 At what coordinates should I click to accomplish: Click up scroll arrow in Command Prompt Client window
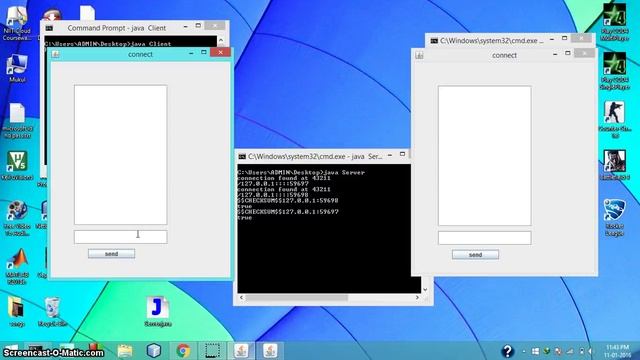(x=221, y=40)
